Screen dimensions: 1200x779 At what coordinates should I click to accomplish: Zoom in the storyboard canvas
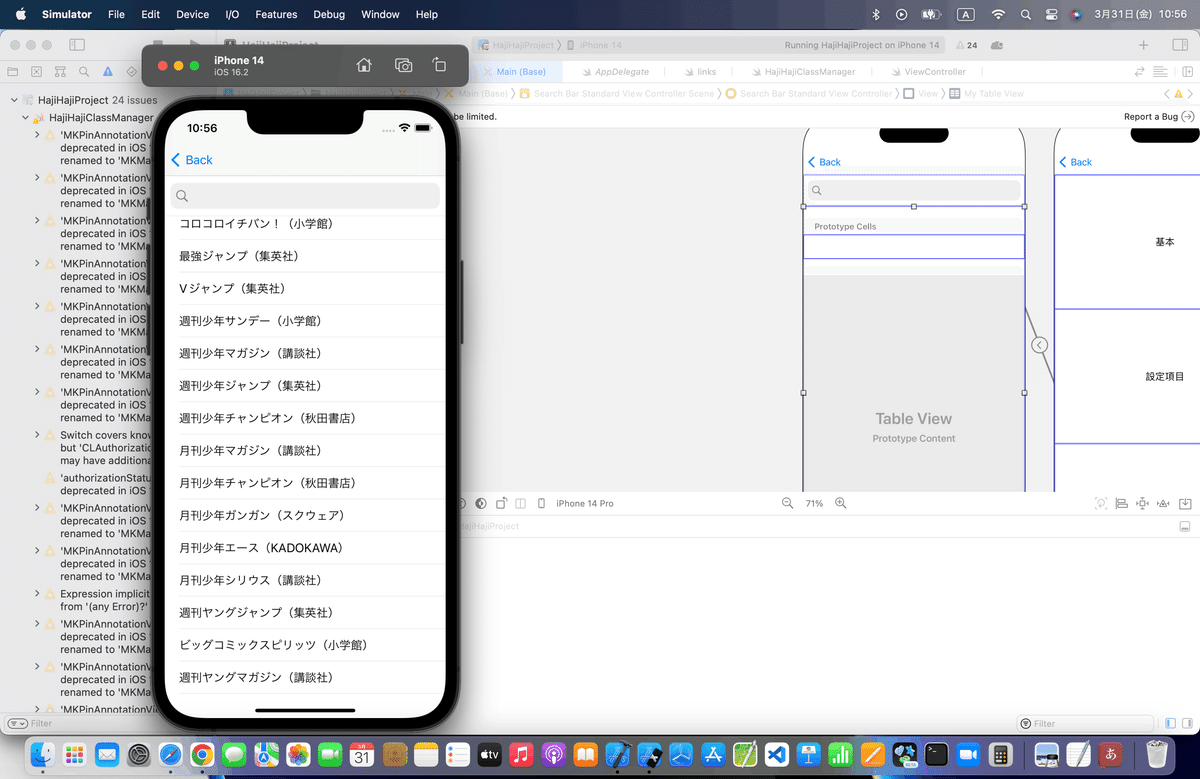[841, 503]
